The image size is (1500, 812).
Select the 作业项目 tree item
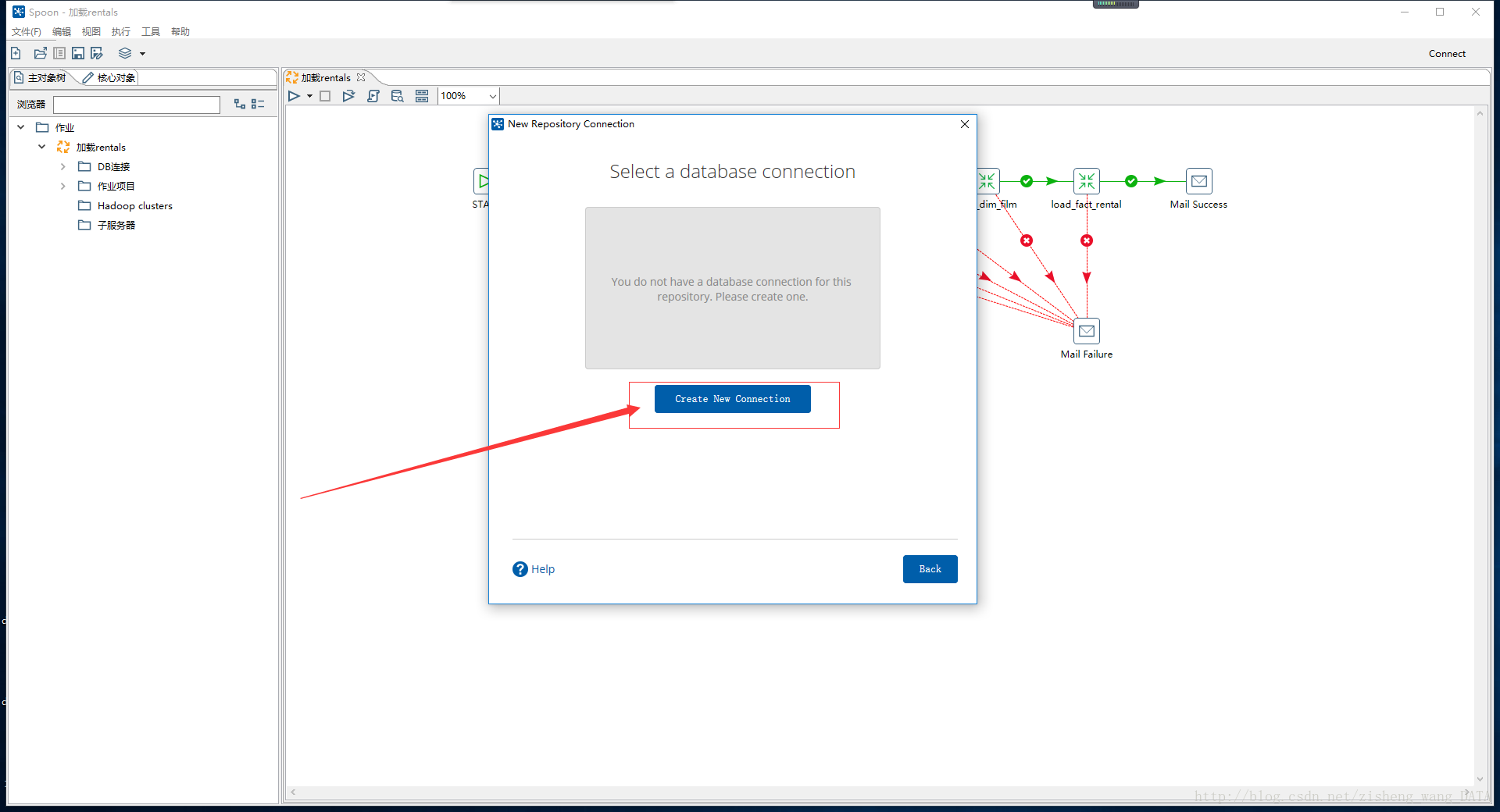[116, 186]
